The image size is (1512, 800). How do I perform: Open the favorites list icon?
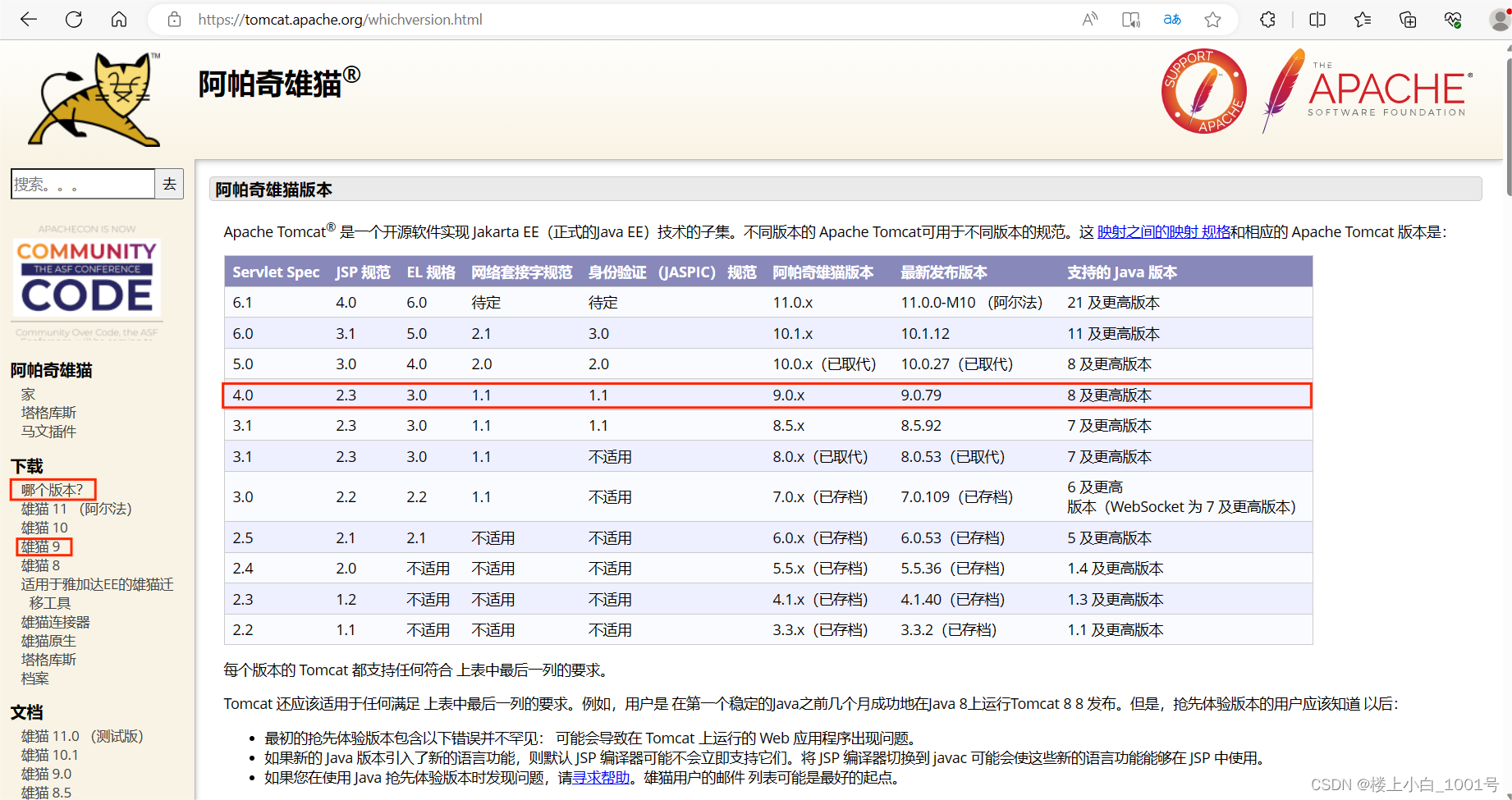pyautogui.click(x=1363, y=20)
